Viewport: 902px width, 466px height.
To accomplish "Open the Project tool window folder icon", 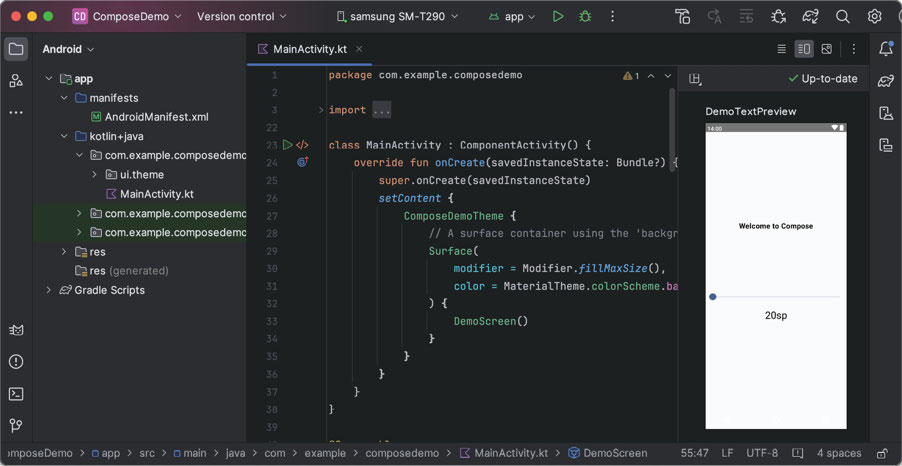I will point(16,49).
